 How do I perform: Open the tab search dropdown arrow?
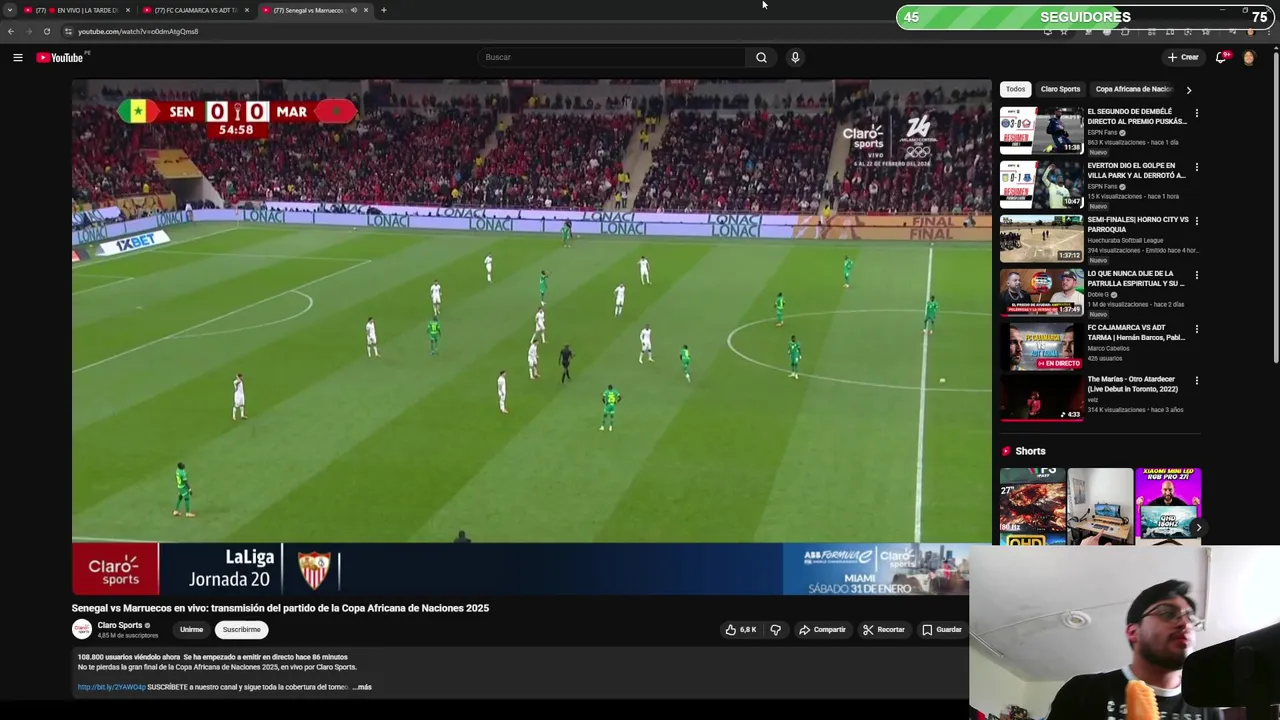click(10, 10)
